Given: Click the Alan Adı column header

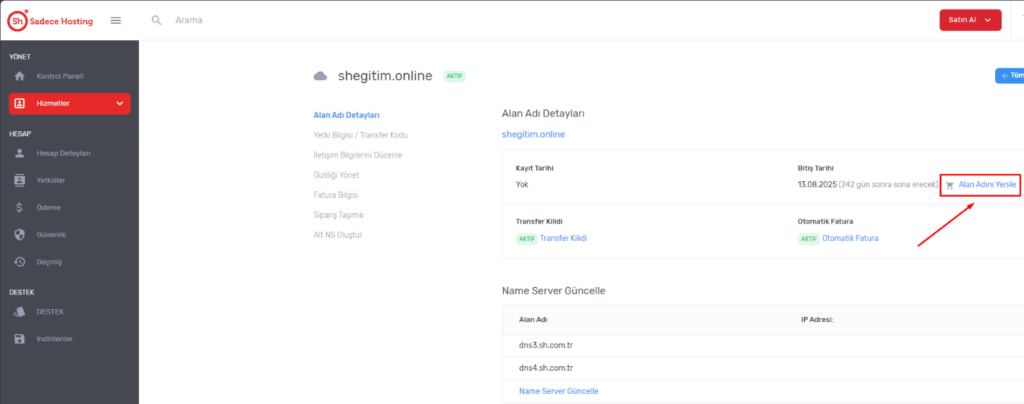Looking at the screenshot, I should click(533, 320).
